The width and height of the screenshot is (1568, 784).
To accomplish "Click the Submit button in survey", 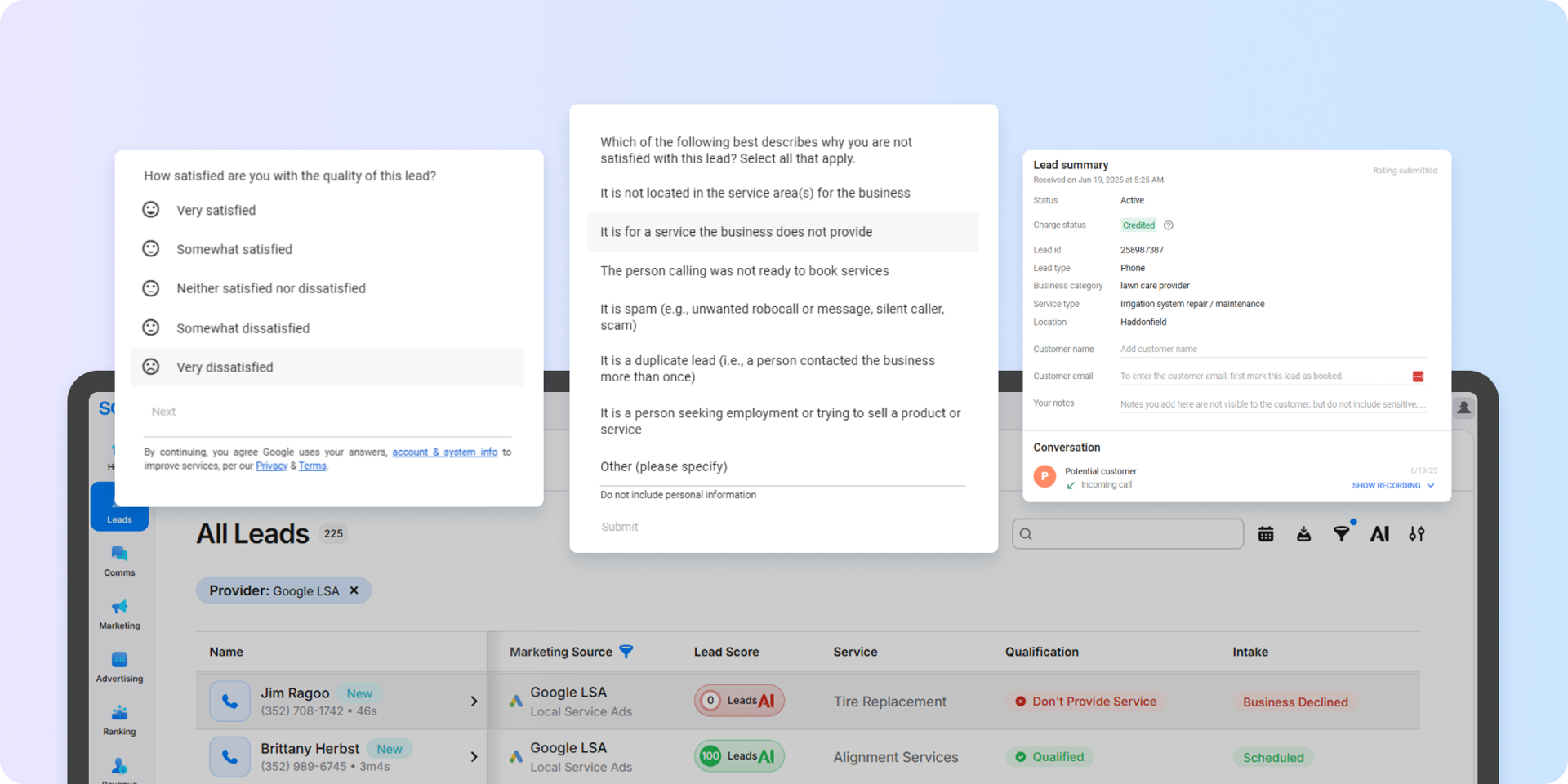I will [620, 528].
